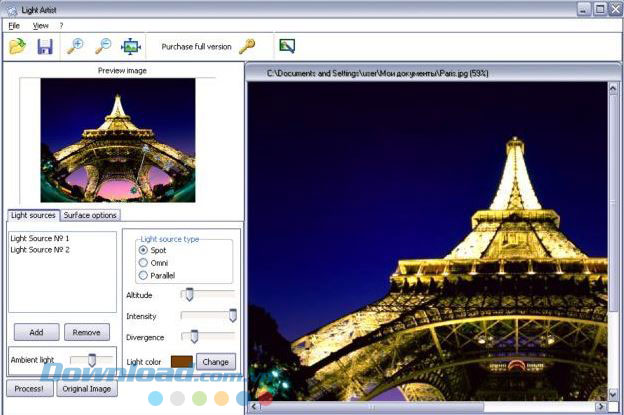Click the Save floppy disk icon
Screen dimensions: 624x415
pos(45,46)
